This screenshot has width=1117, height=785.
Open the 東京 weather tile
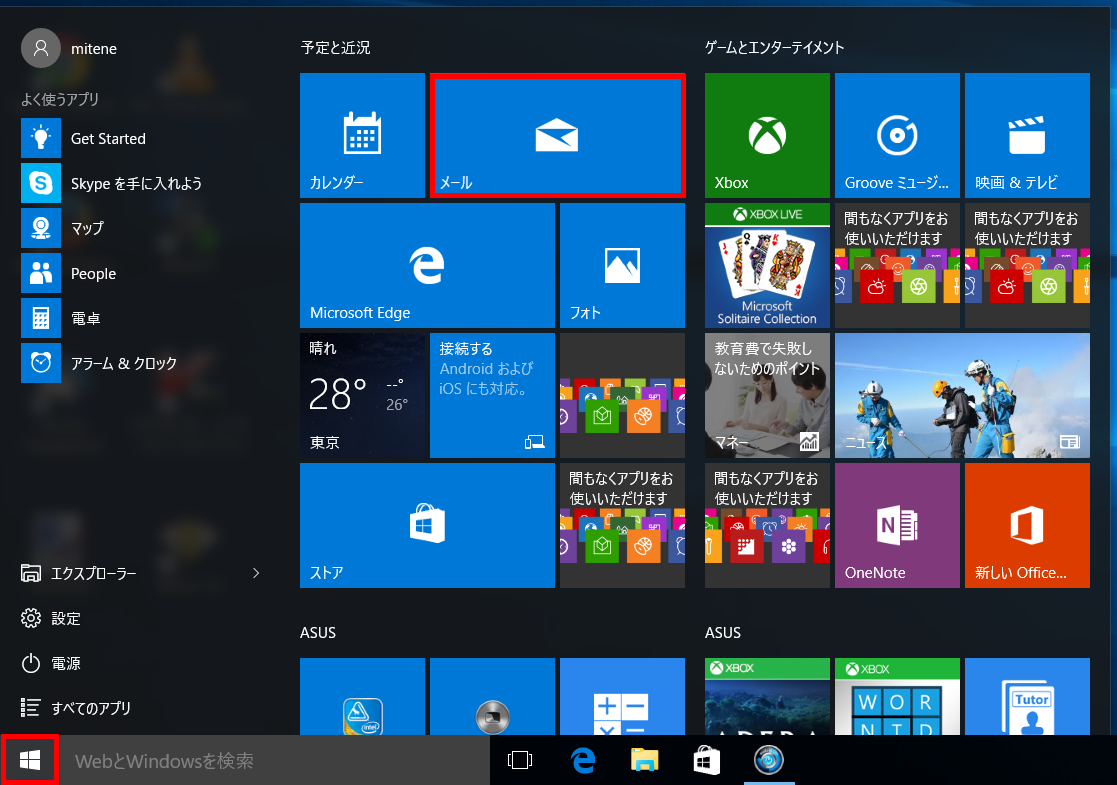click(x=362, y=395)
